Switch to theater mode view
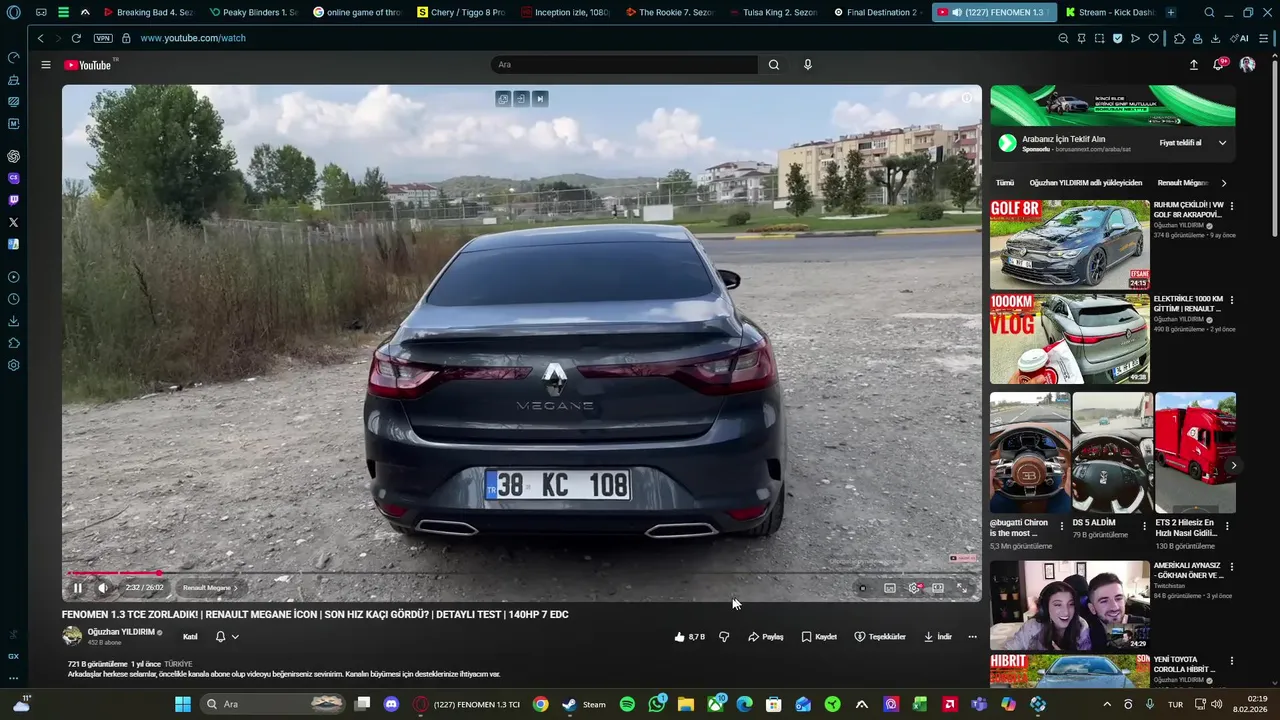Image resolution: width=1280 pixels, height=720 pixels. tap(938, 588)
